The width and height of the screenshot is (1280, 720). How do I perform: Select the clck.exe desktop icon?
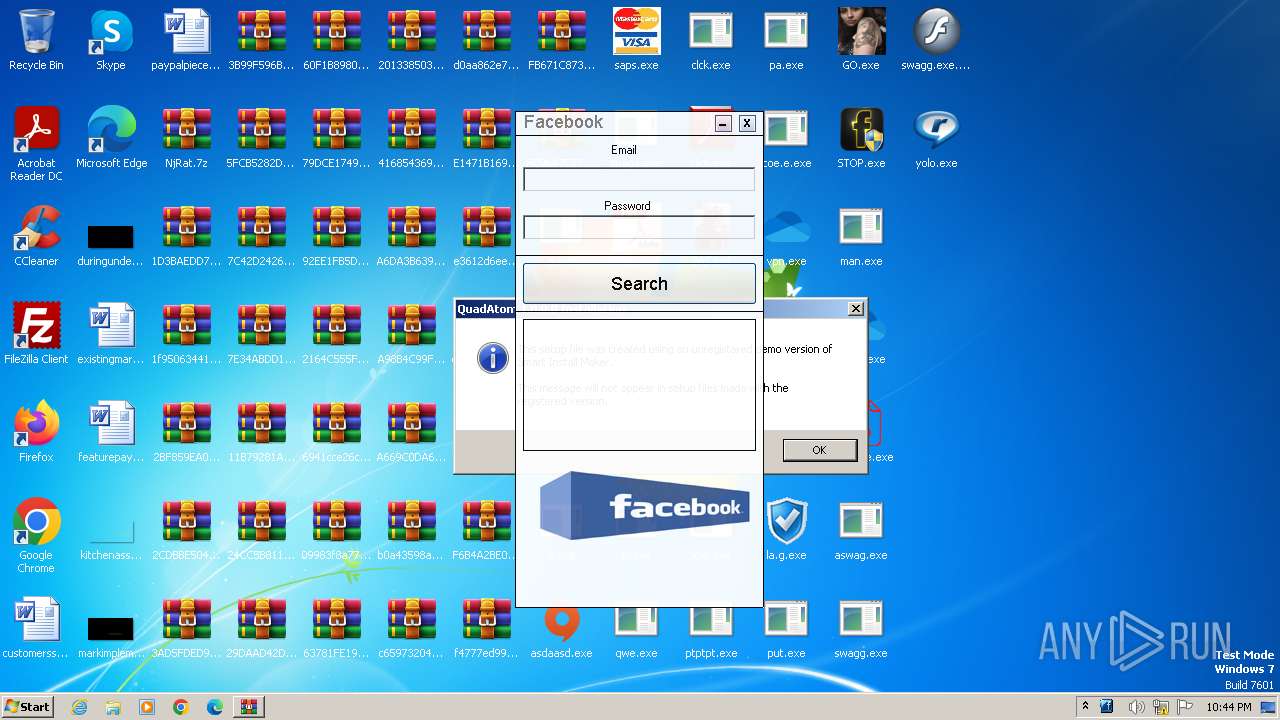tap(711, 40)
